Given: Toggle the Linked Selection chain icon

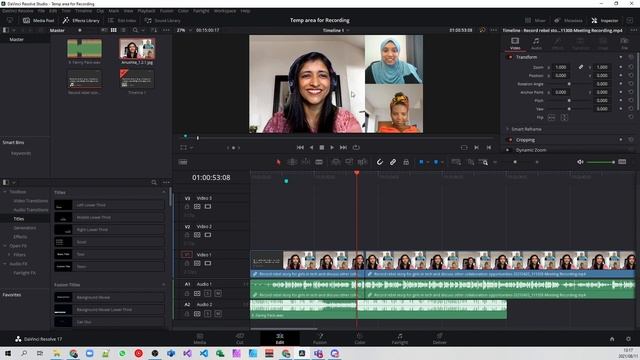Looking at the screenshot, I should [393, 162].
